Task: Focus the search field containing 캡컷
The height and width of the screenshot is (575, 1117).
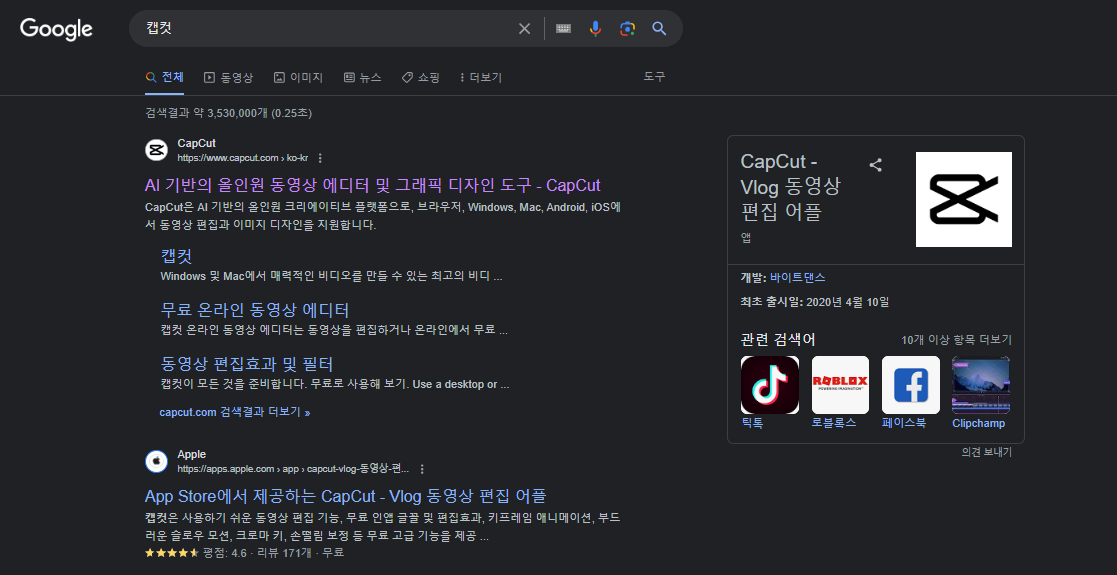Action: tap(328, 29)
